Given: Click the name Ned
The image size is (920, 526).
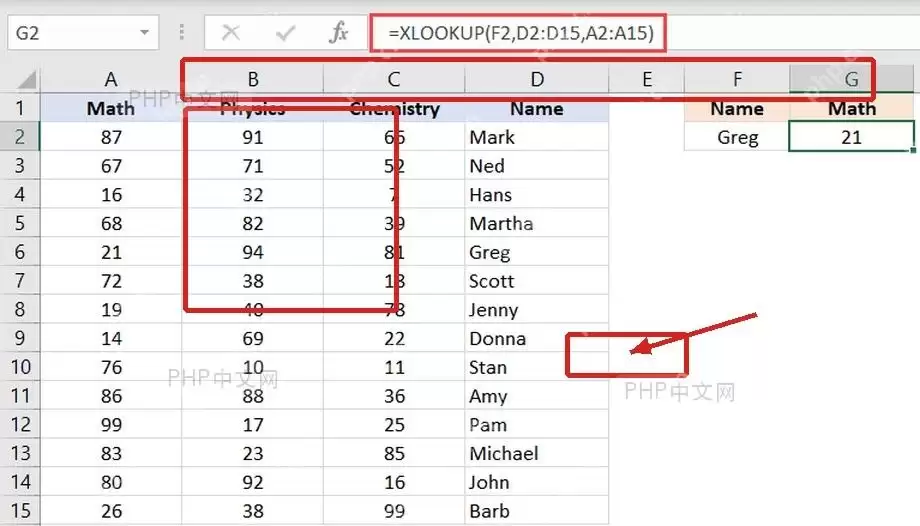Looking at the screenshot, I should coord(486,166).
